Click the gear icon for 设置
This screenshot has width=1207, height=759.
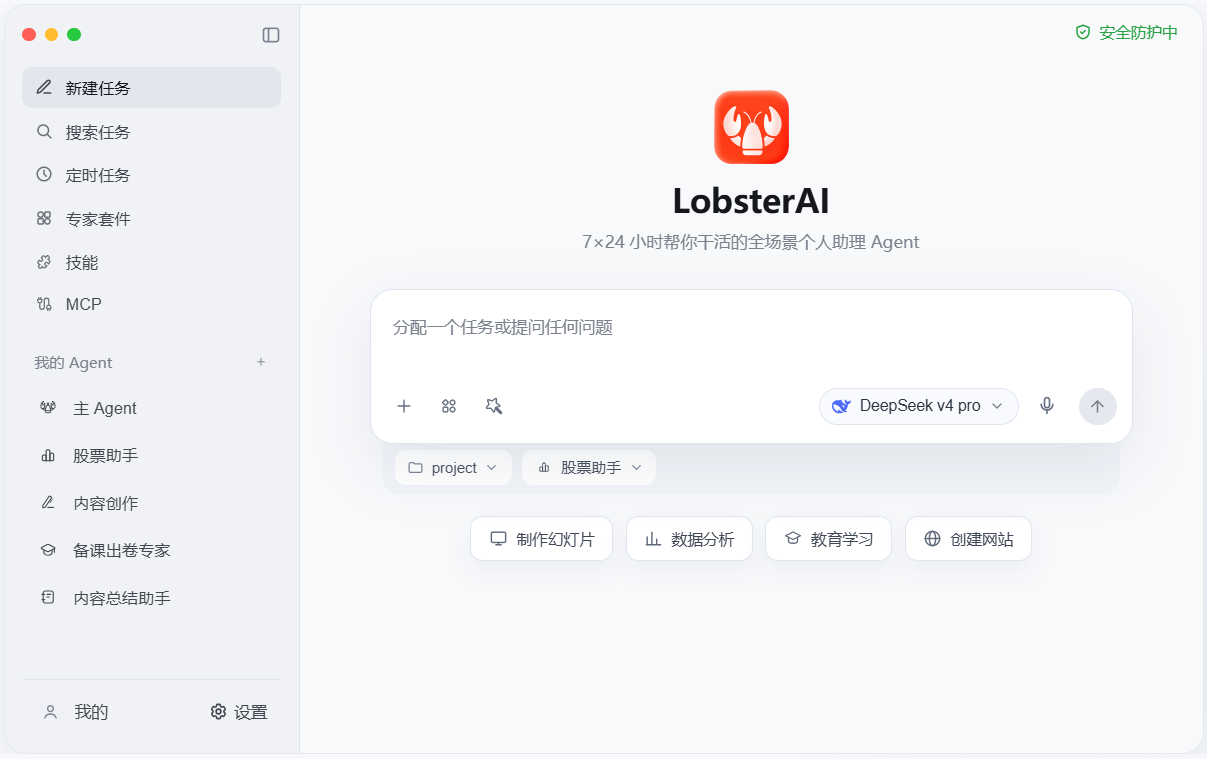[x=218, y=712]
